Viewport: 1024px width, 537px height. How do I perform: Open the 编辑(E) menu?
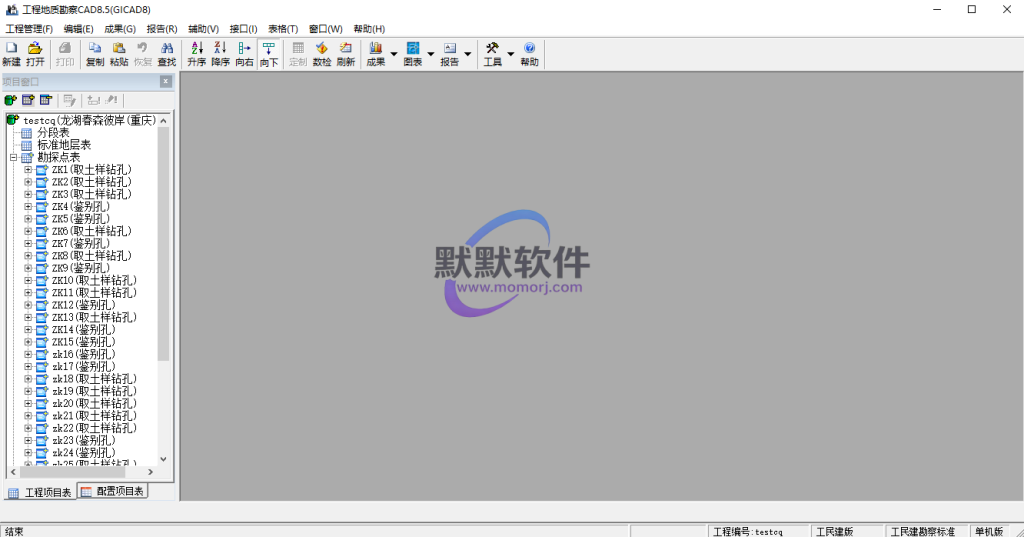[x=78, y=29]
